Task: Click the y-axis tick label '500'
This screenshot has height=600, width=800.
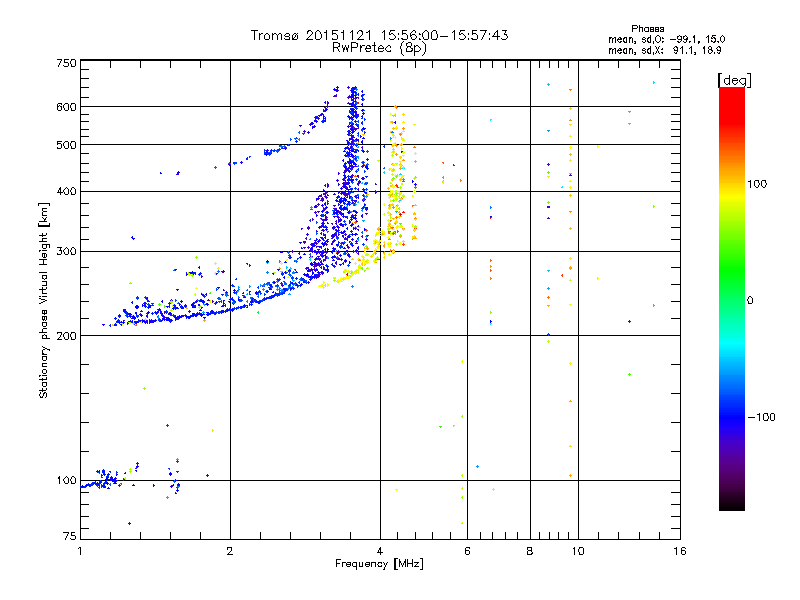Action: point(66,145)
